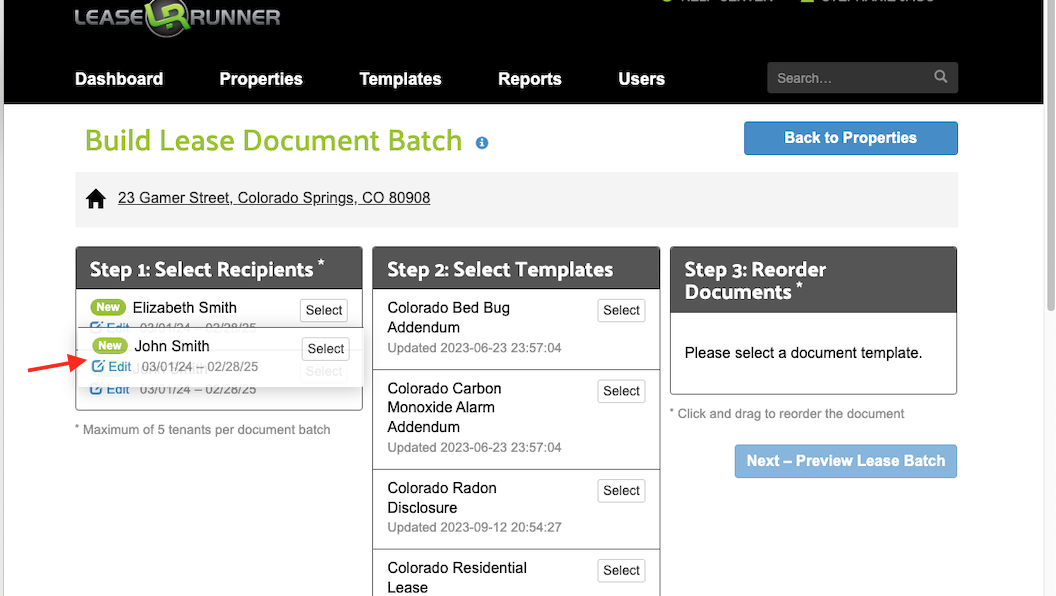
Task: Select John Smith as a recipient
Action: [x=326, y=348]
